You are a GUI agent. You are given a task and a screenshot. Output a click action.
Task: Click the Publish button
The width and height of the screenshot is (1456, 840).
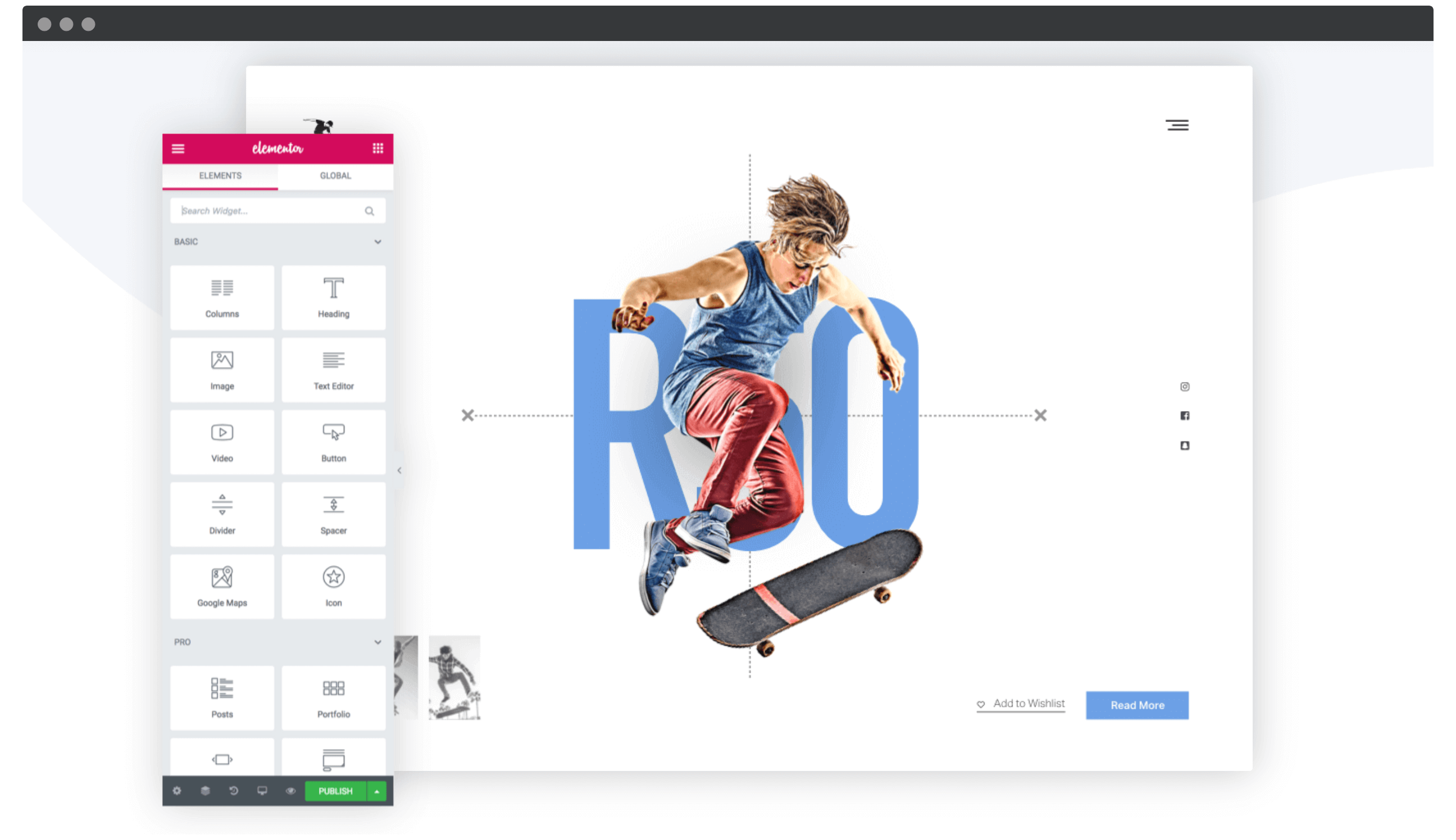coord(337,791)
